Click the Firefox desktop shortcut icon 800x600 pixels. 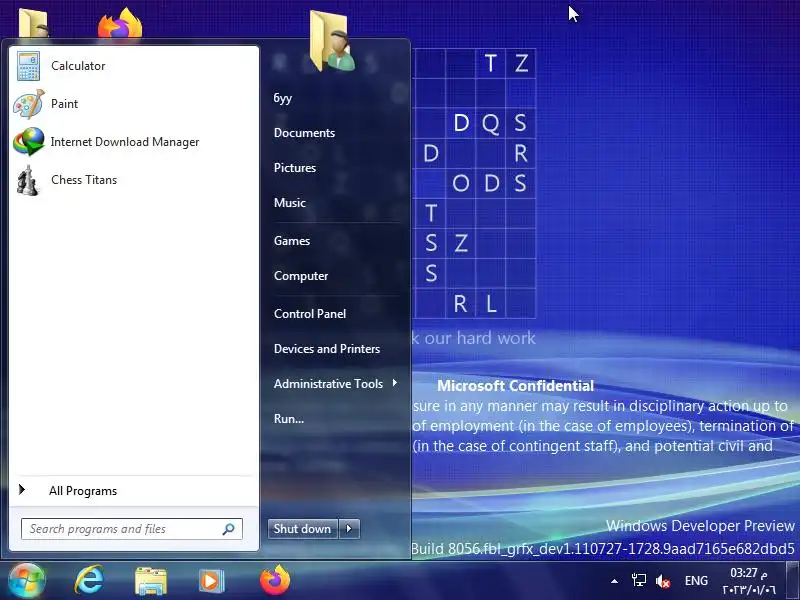click(x=120, y=23)
